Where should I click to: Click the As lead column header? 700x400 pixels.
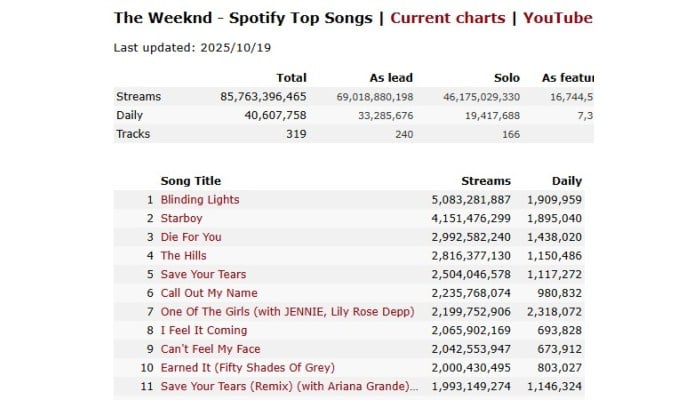click(391, 78)
